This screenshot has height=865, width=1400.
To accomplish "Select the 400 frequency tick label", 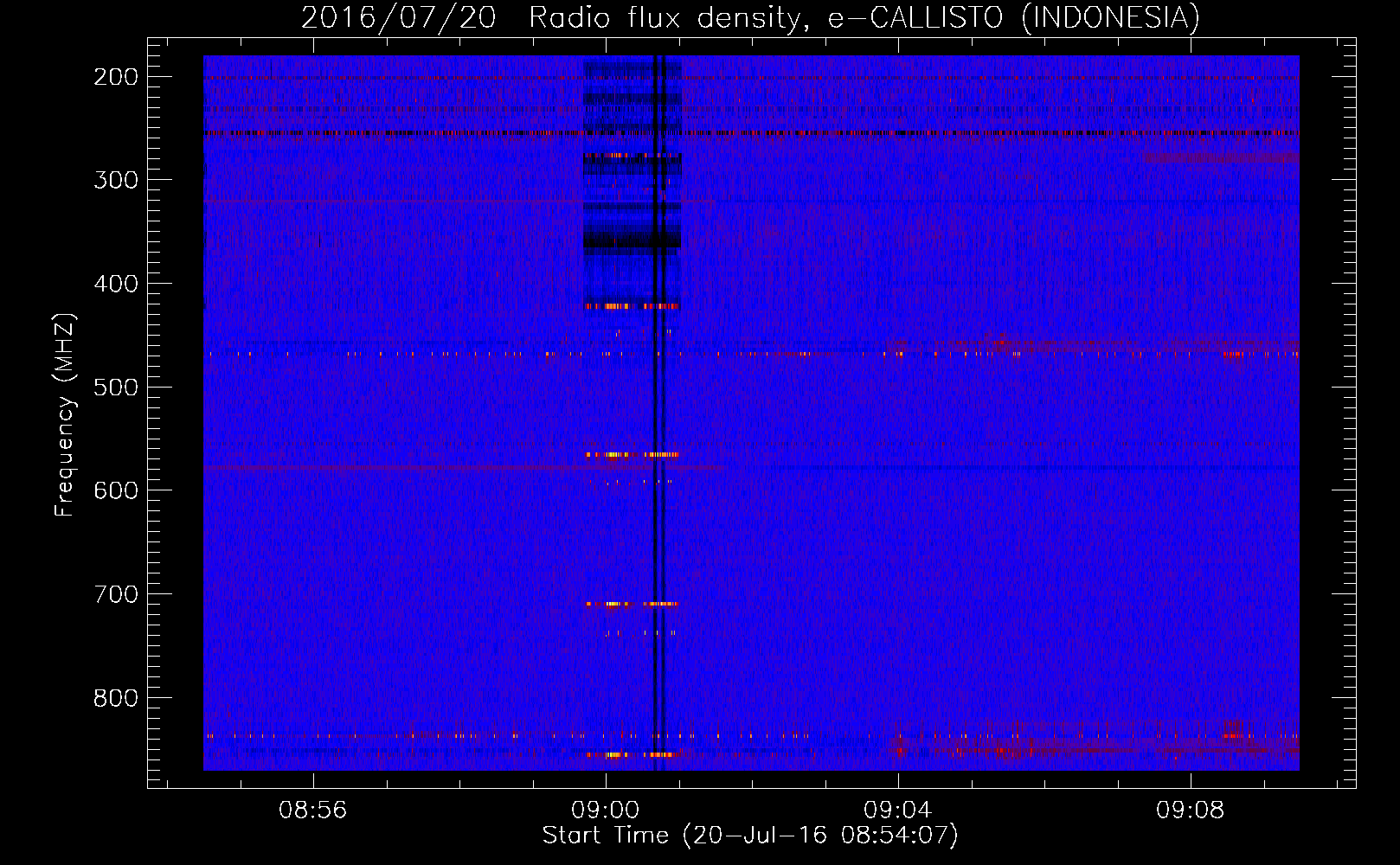I will click(x=116, y=284).
